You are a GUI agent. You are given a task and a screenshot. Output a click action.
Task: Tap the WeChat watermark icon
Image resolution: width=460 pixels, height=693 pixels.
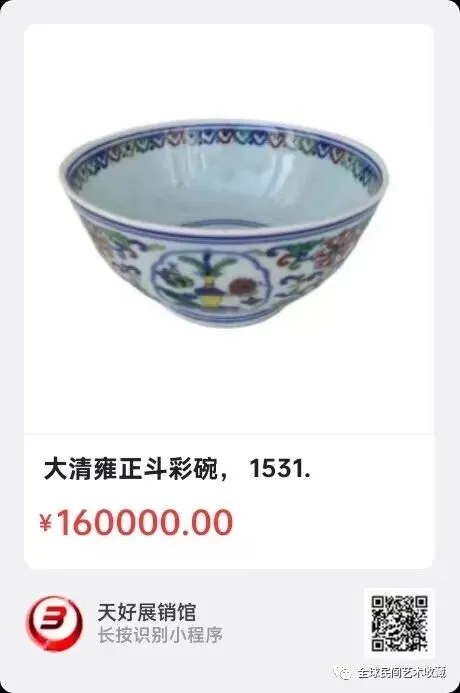pos(343,673)
